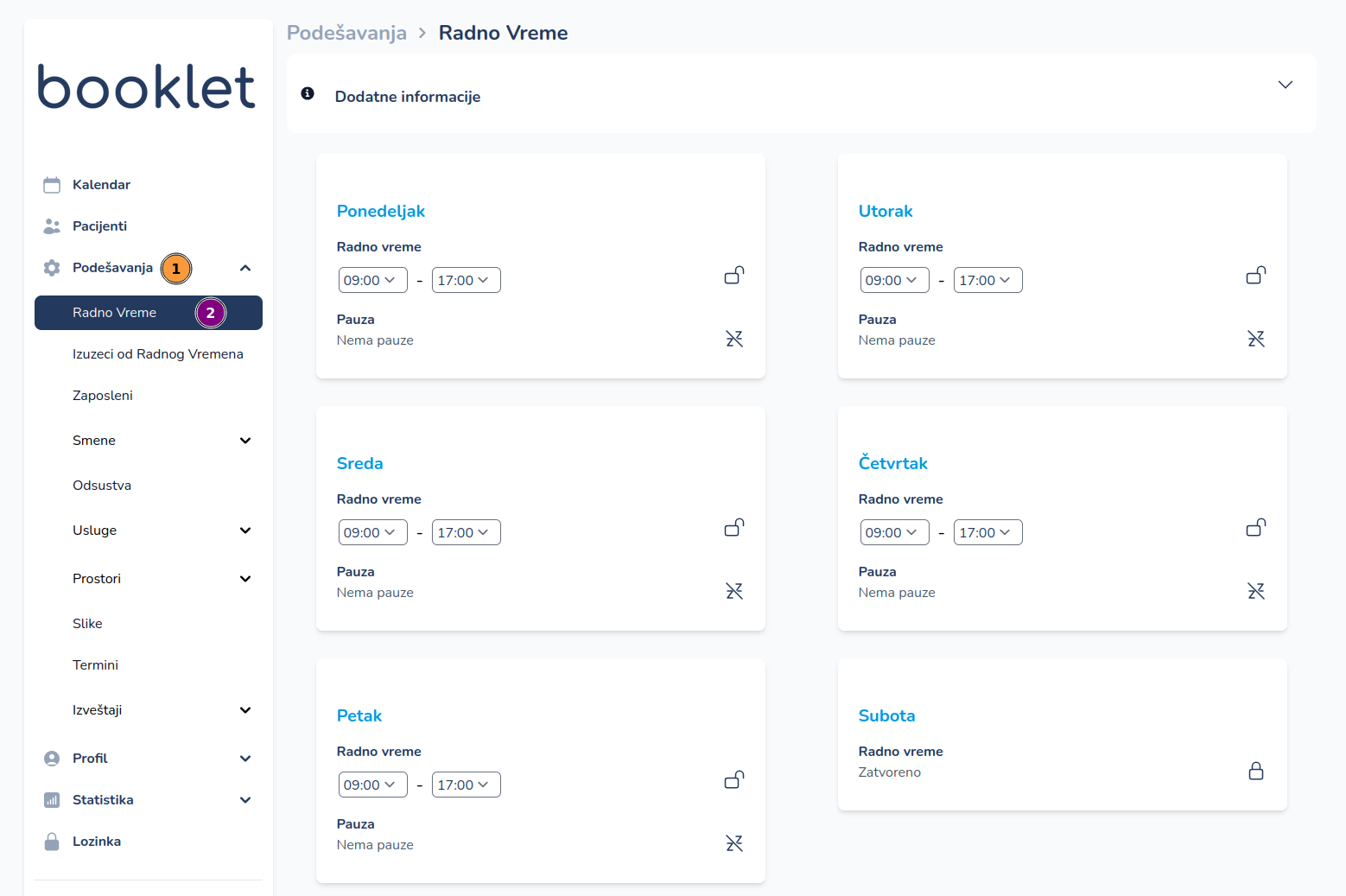Click the Profil user avatar icon

[52, 759]
